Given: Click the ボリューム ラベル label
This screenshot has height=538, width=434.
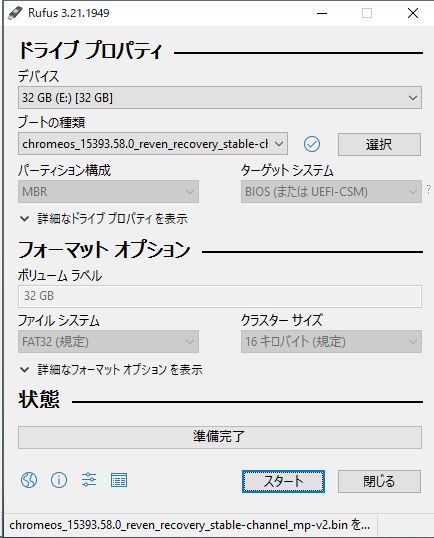Looking at the screenshot, I should pos(60,276).
